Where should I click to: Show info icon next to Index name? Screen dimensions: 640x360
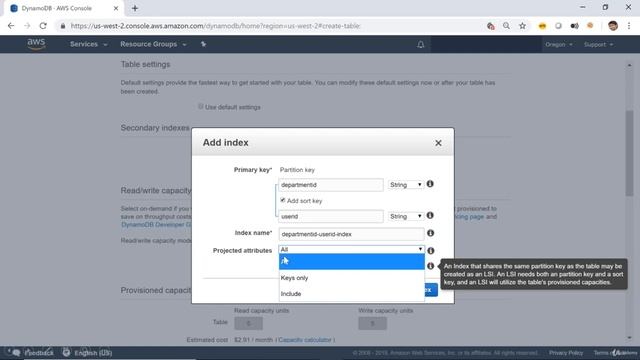click(430, 233)
